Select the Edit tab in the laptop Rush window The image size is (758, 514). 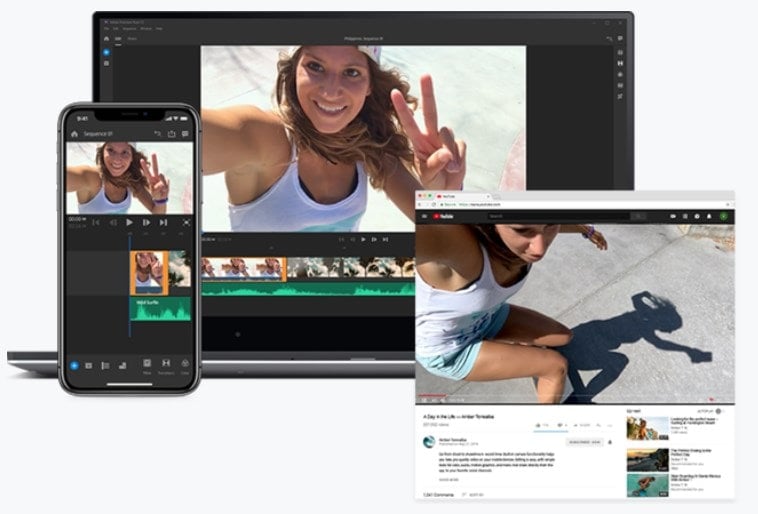(118, 39)
